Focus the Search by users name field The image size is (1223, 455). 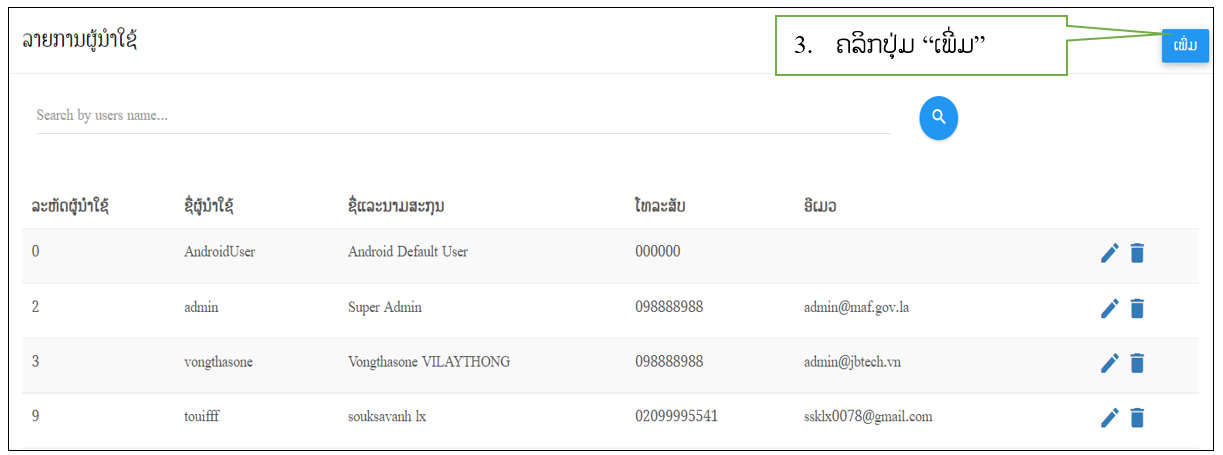(x=463, y=116)
